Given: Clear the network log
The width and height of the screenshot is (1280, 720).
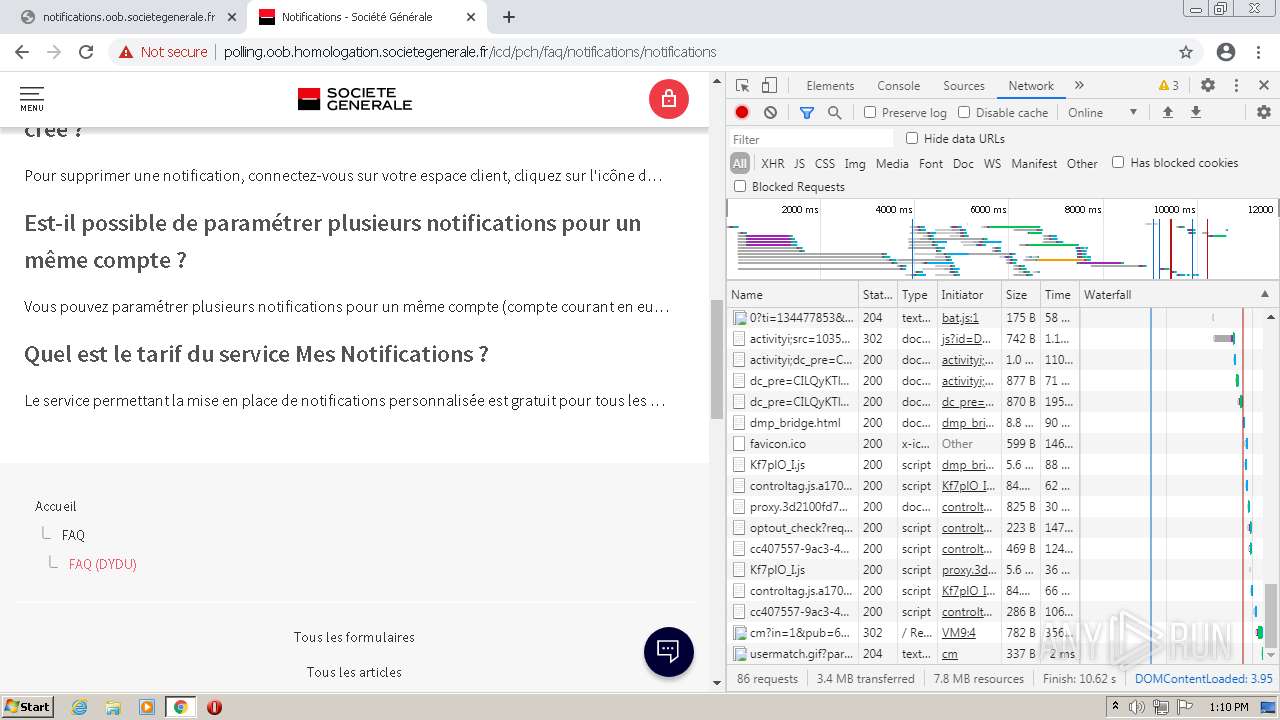Looking at the screenshot, I should point(770,112).
